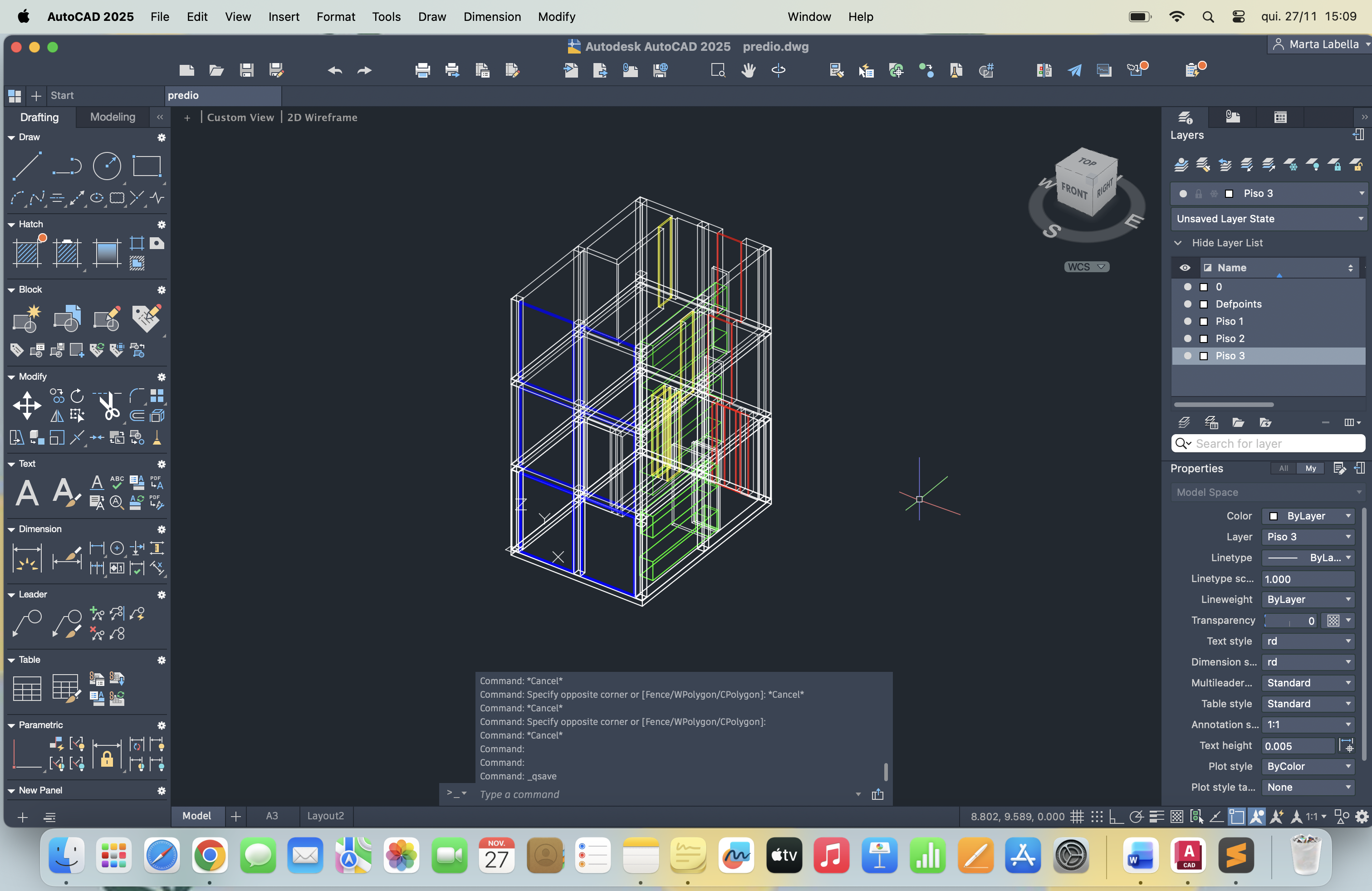
Task: Toggle visibility dot of Piso 1 layer
Action: (x=1187, y=322)
